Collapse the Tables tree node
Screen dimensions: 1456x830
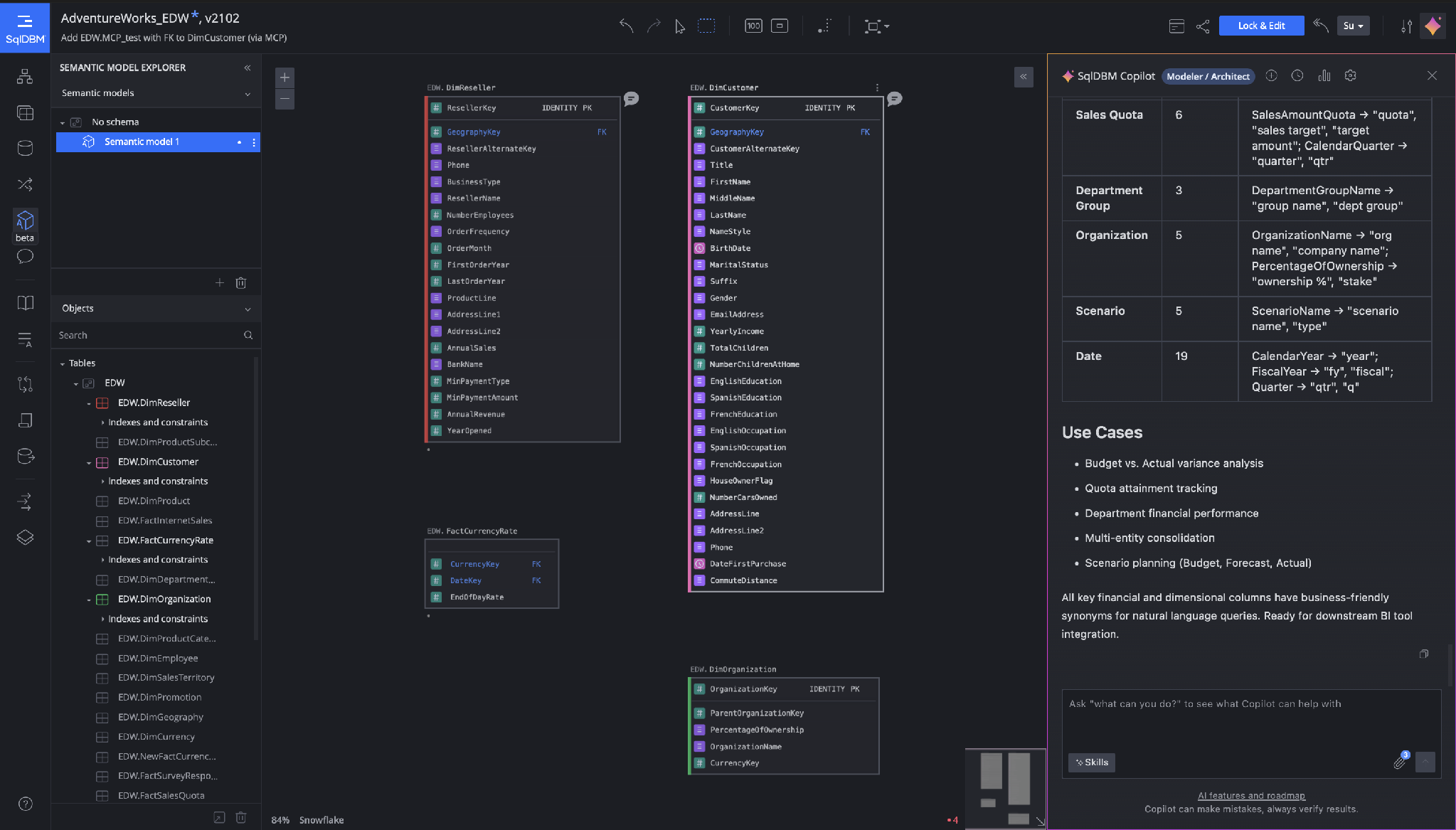point(63,363)
